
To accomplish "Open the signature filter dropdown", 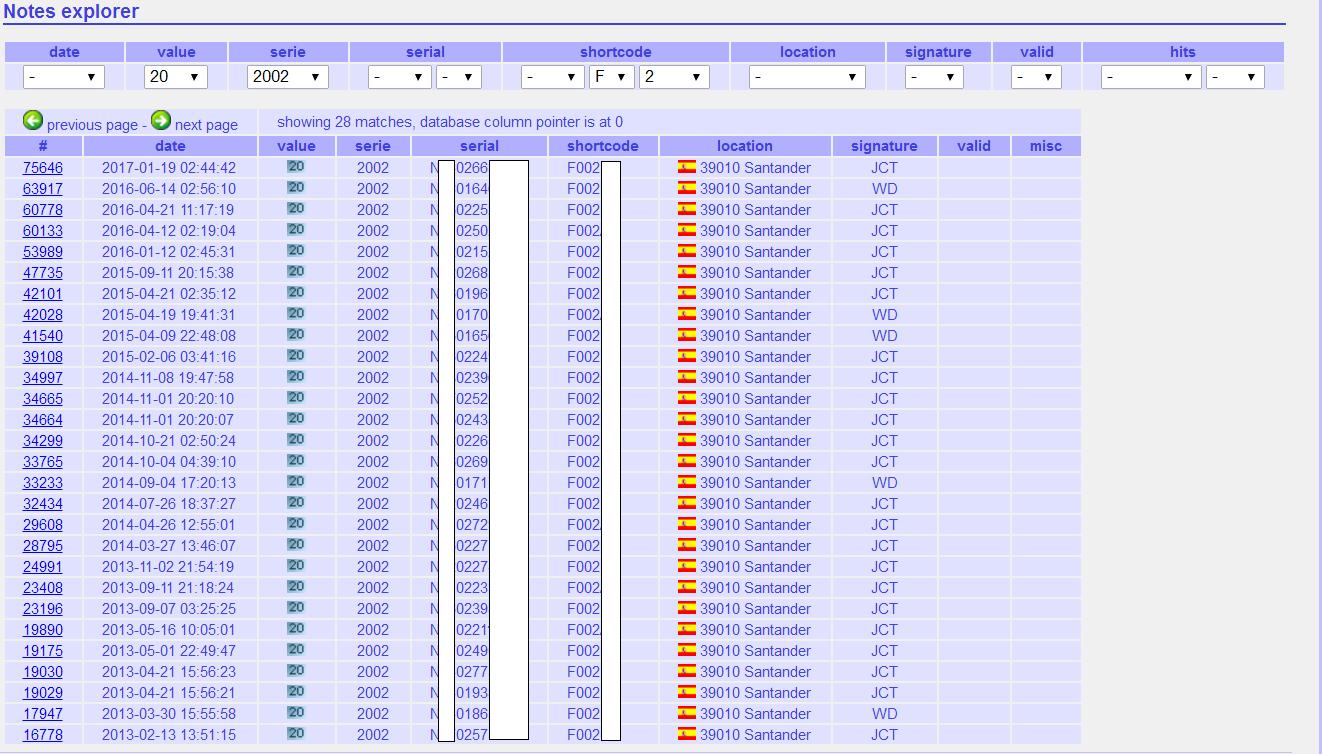I will click(x=934, y=76).
